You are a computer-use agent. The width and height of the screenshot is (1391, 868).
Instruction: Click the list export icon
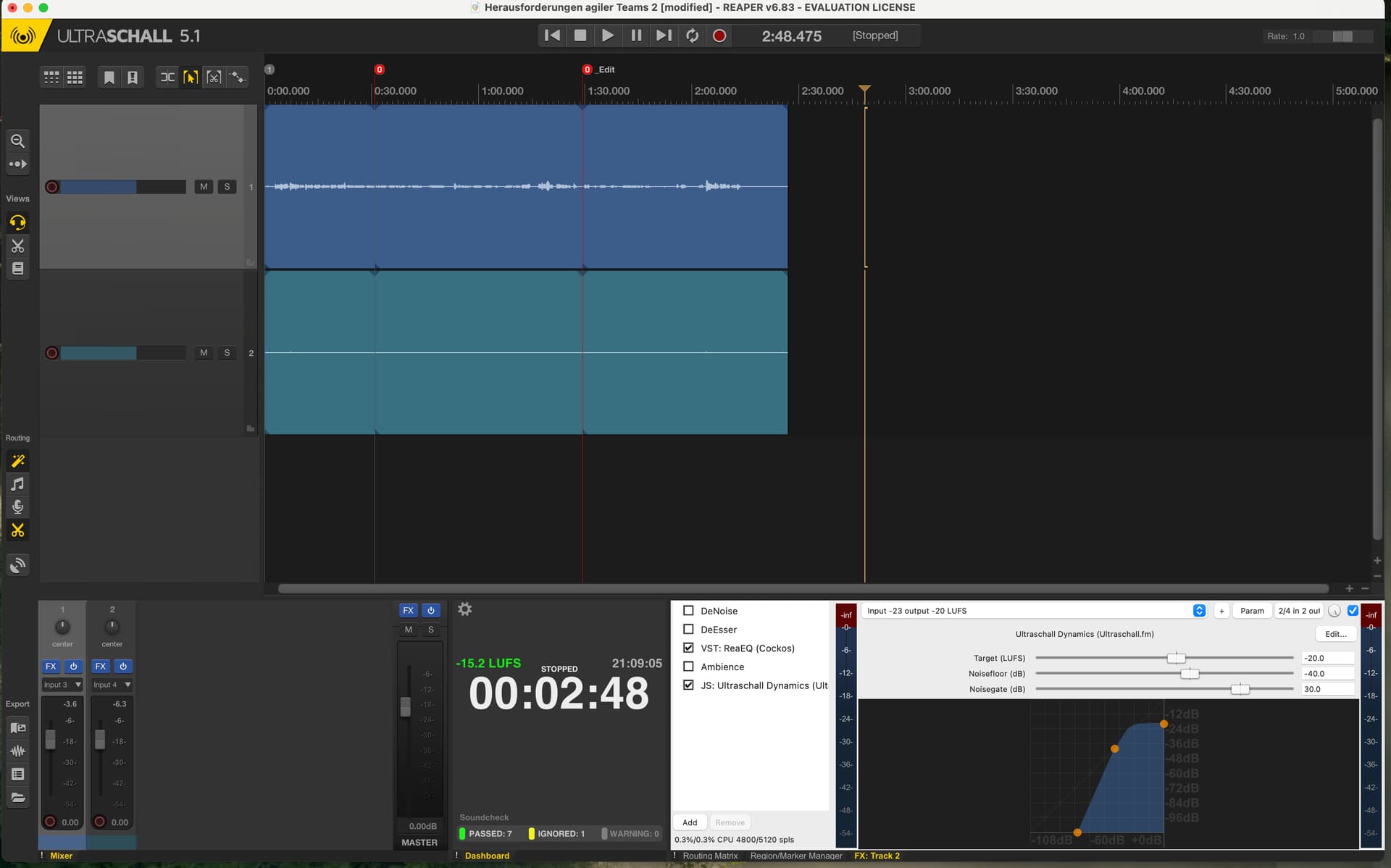(18, 774)
